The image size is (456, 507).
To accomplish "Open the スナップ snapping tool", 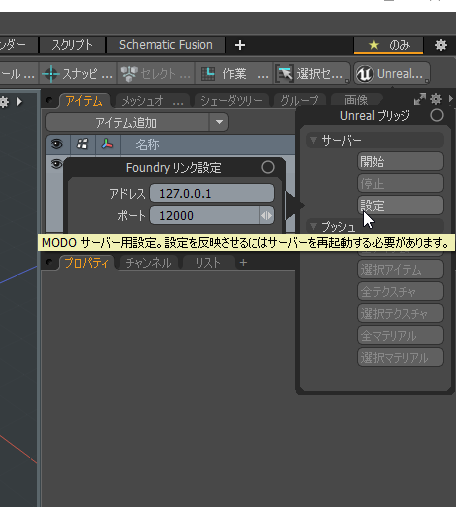I will [78, 74].
